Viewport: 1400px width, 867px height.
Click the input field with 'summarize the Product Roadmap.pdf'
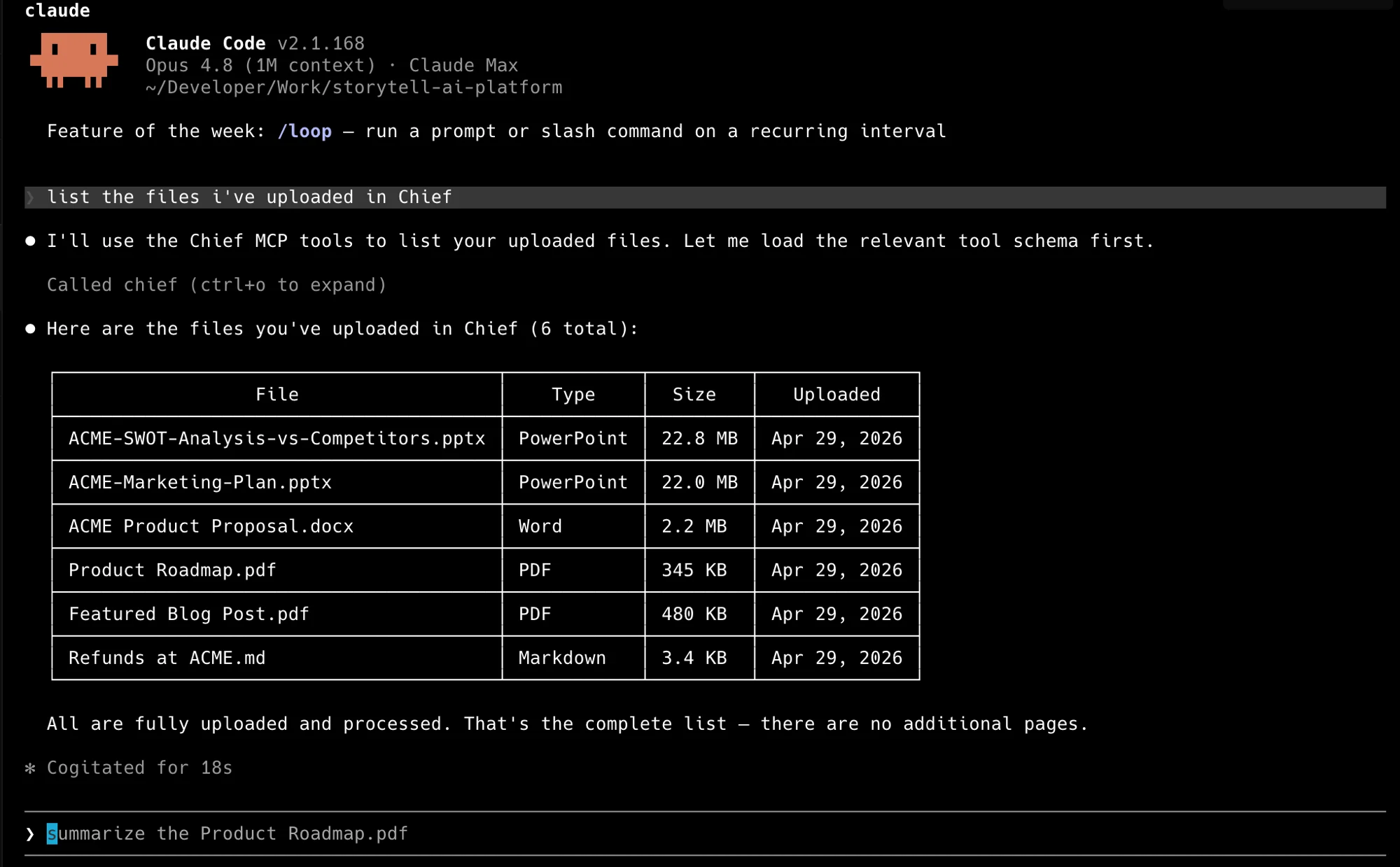pyautogui.click(x=705, y=833)
